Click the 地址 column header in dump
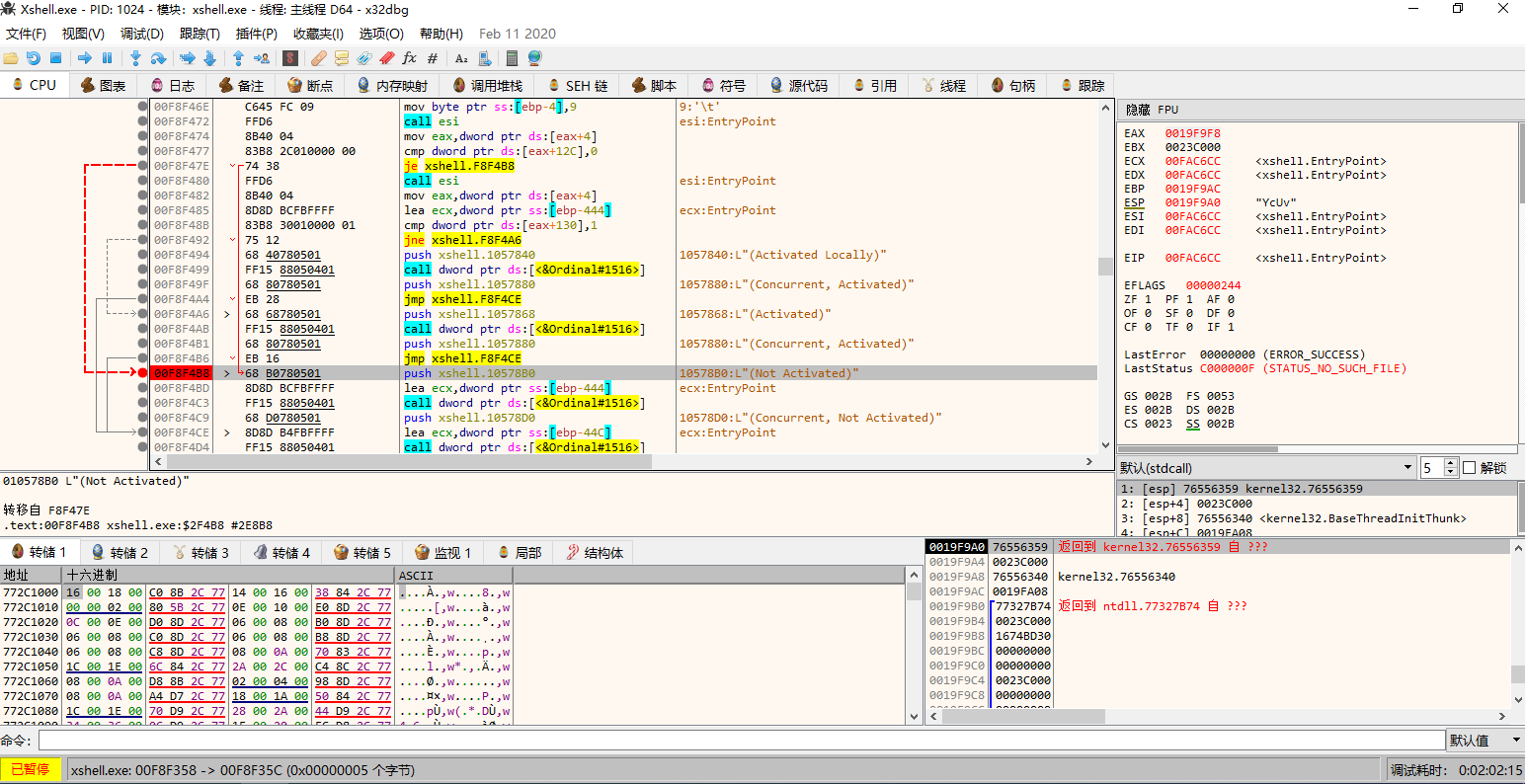Viewport: 1525px width, 784px height. pos(31,575)
